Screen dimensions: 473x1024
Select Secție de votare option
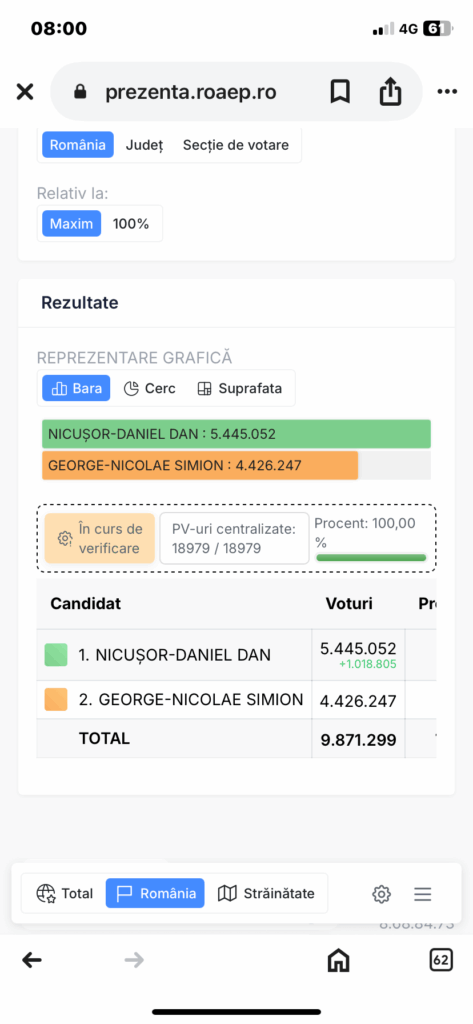[x=236, y=145]
